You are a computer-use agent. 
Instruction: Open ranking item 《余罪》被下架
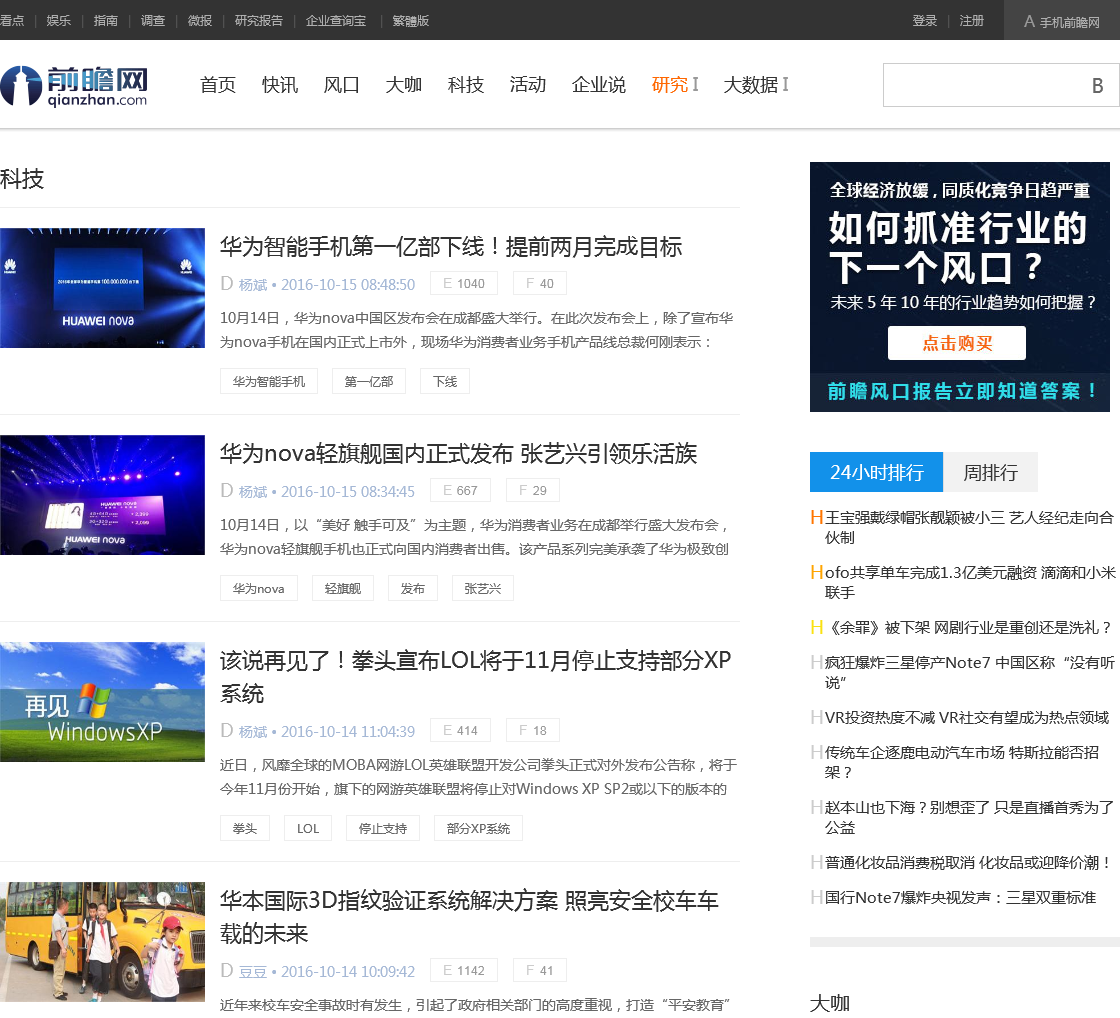pyautogui.click(x=969, y=628)
